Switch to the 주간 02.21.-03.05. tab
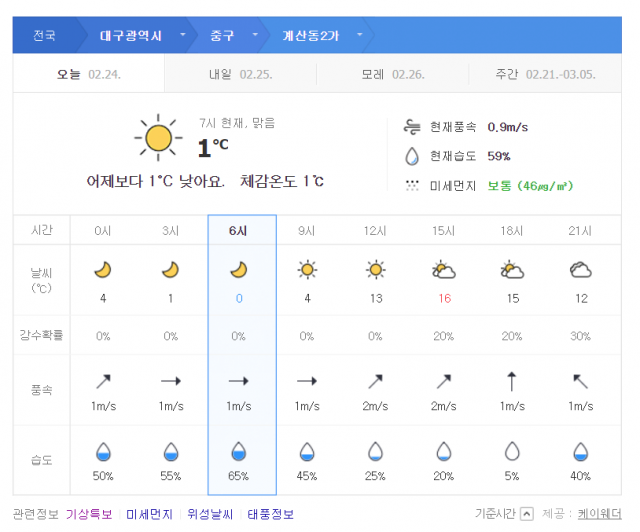Viewport: 640px width, 532px height. pyautogui.click(x=545, y=74)
